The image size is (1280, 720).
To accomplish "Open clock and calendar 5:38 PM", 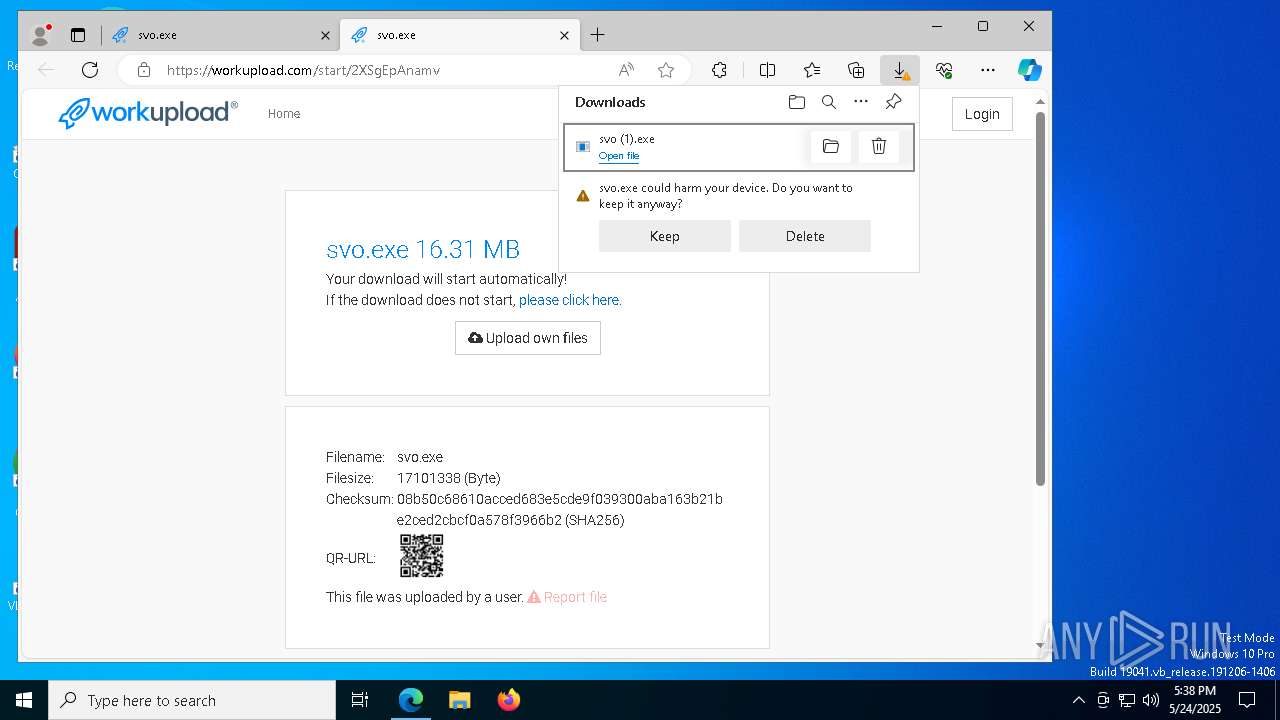I will tap(1195, 700).
